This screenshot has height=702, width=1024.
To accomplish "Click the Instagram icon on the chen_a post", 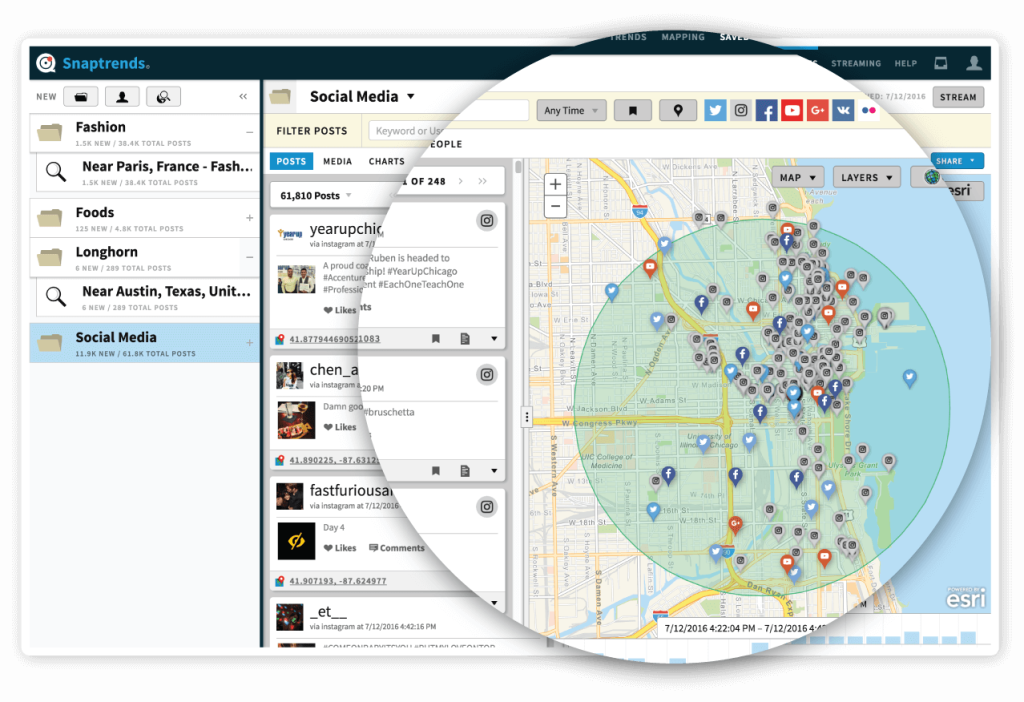I will point(487,375).
